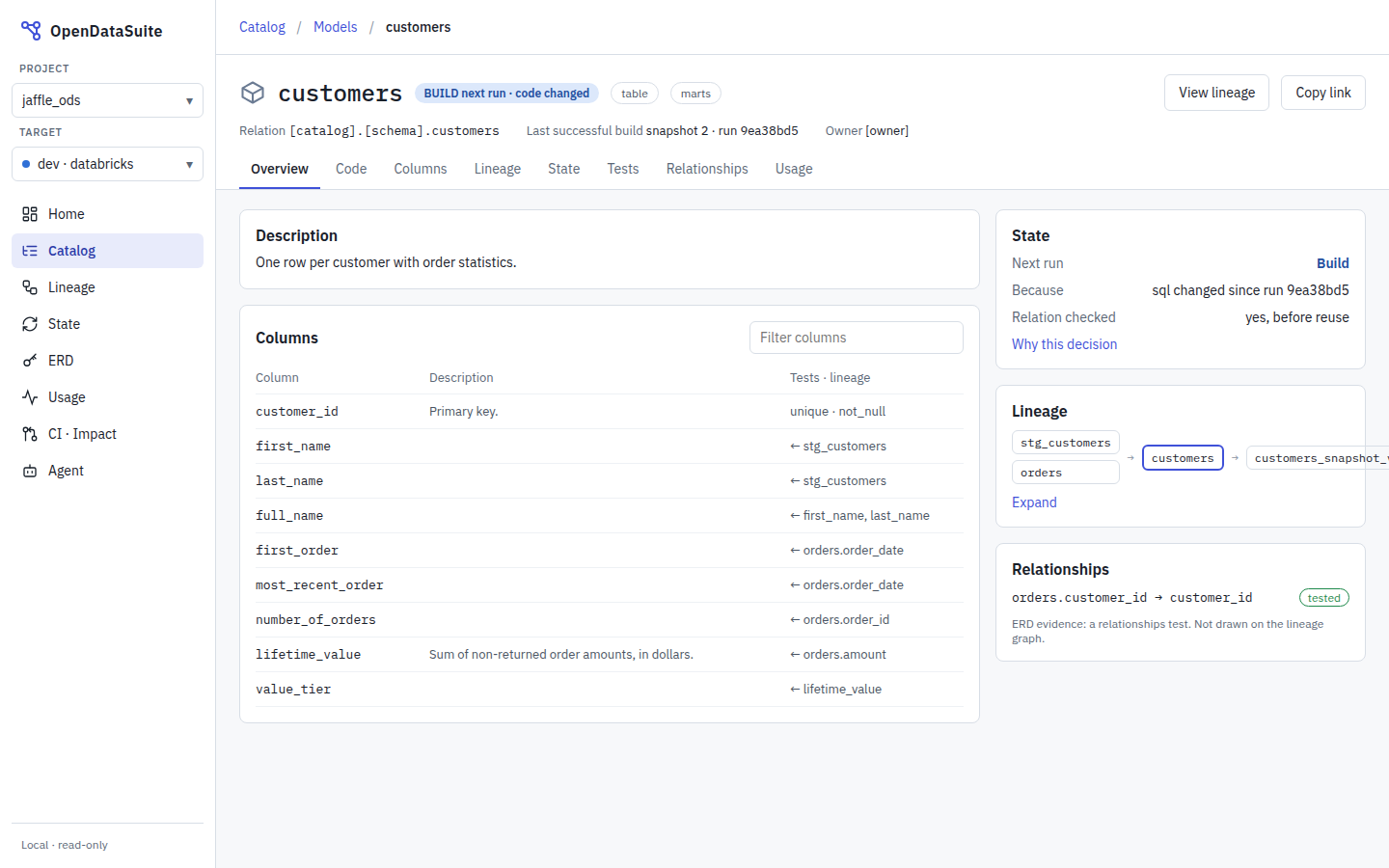The height and width of the screenshot is (868, 1389).
Task: Open the dev · databricks target dropdown
Action: click(x=107, y=164)
